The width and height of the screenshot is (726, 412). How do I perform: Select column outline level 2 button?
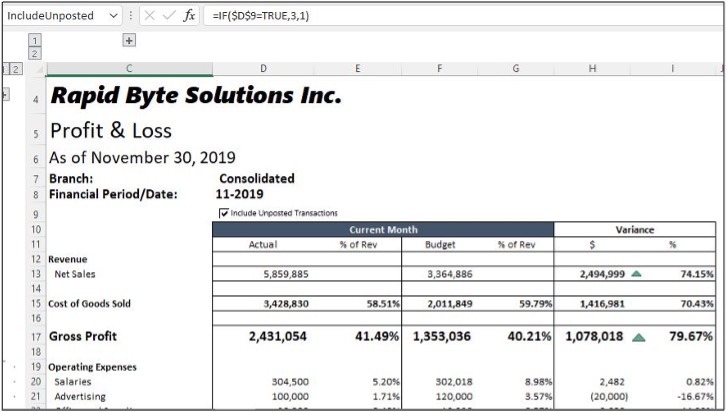point(35,54)
